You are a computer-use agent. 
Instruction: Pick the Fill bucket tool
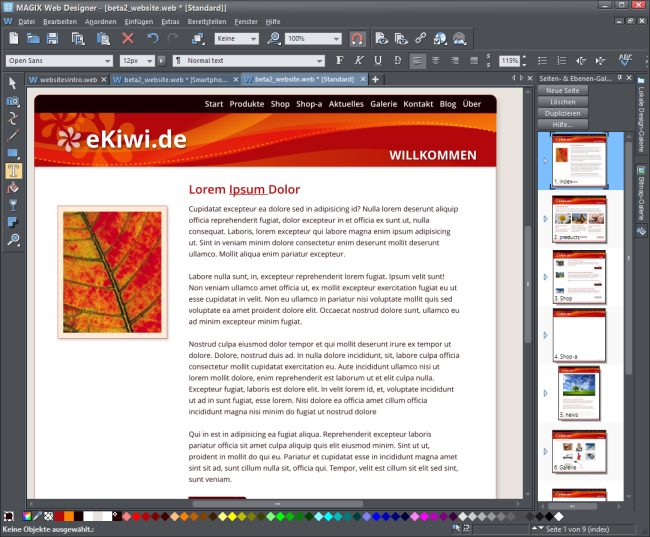coord(13,188)
